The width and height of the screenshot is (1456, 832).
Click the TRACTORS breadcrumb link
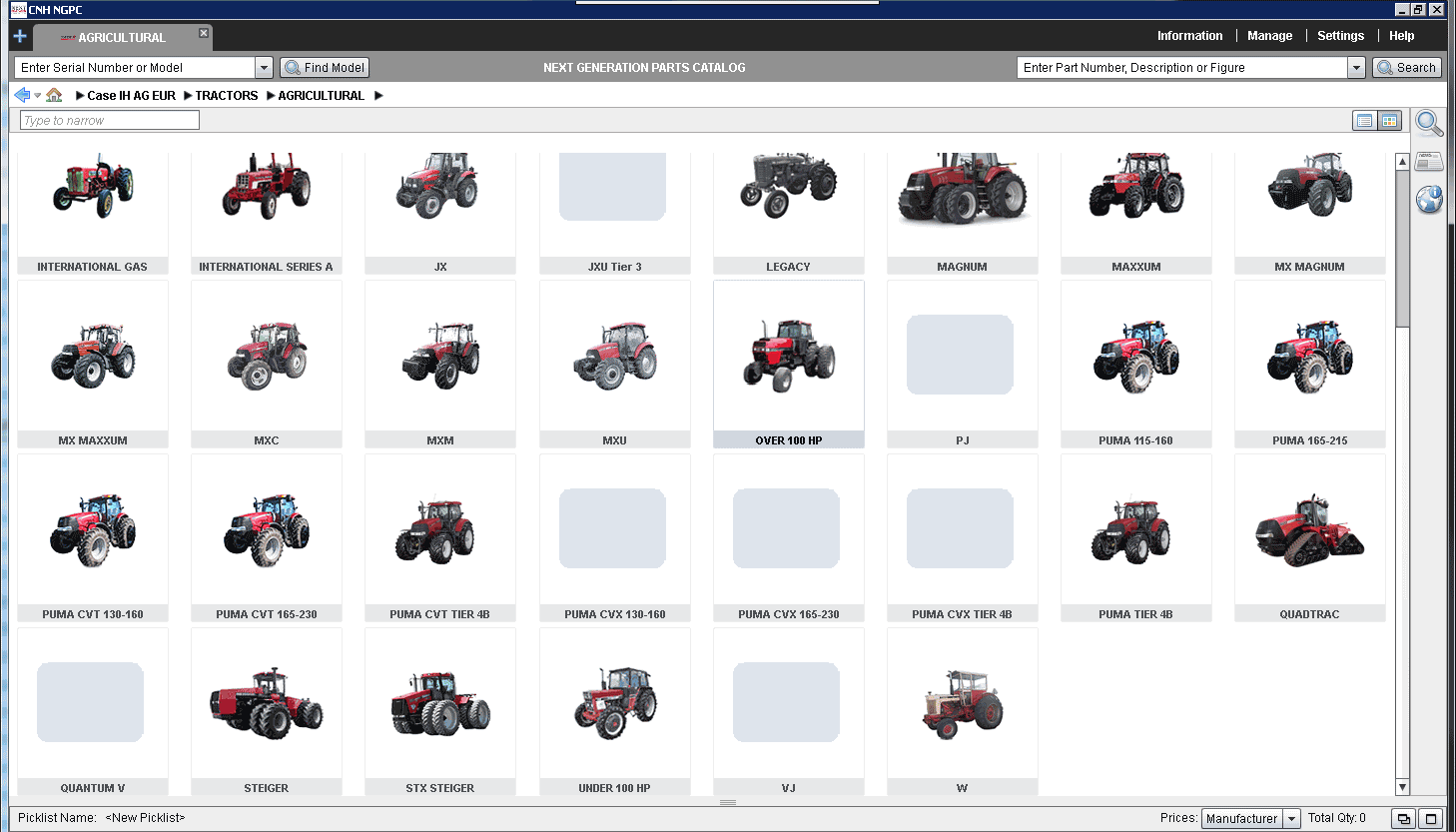click(x=227, y=96)
